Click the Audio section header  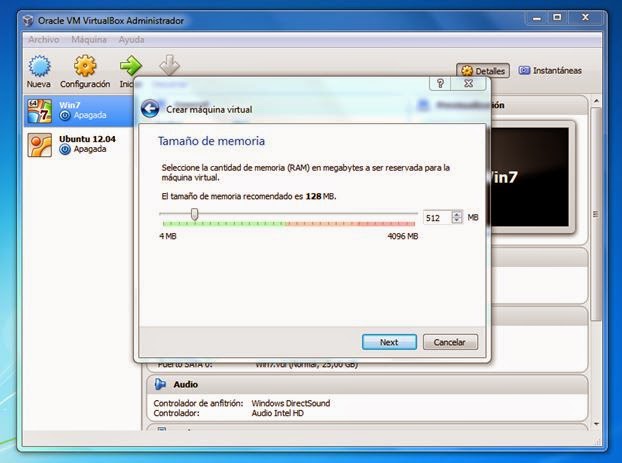coord(367,384)
